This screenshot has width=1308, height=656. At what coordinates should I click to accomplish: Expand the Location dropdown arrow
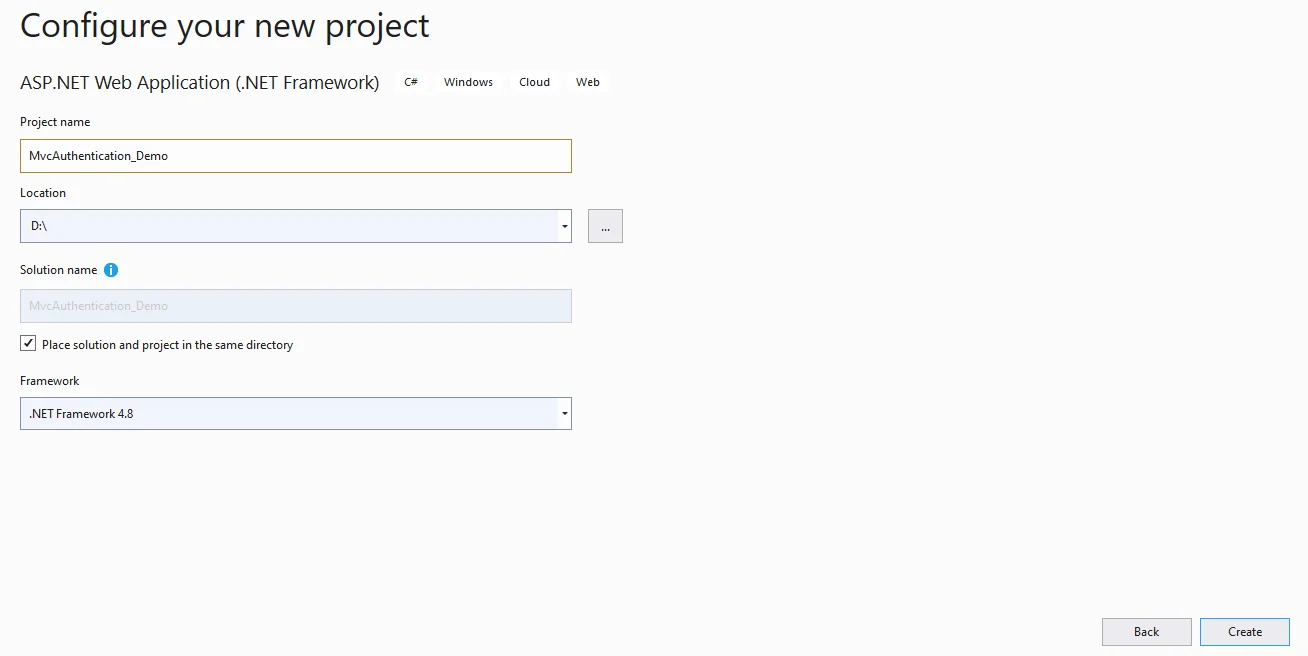click(565, 226)
